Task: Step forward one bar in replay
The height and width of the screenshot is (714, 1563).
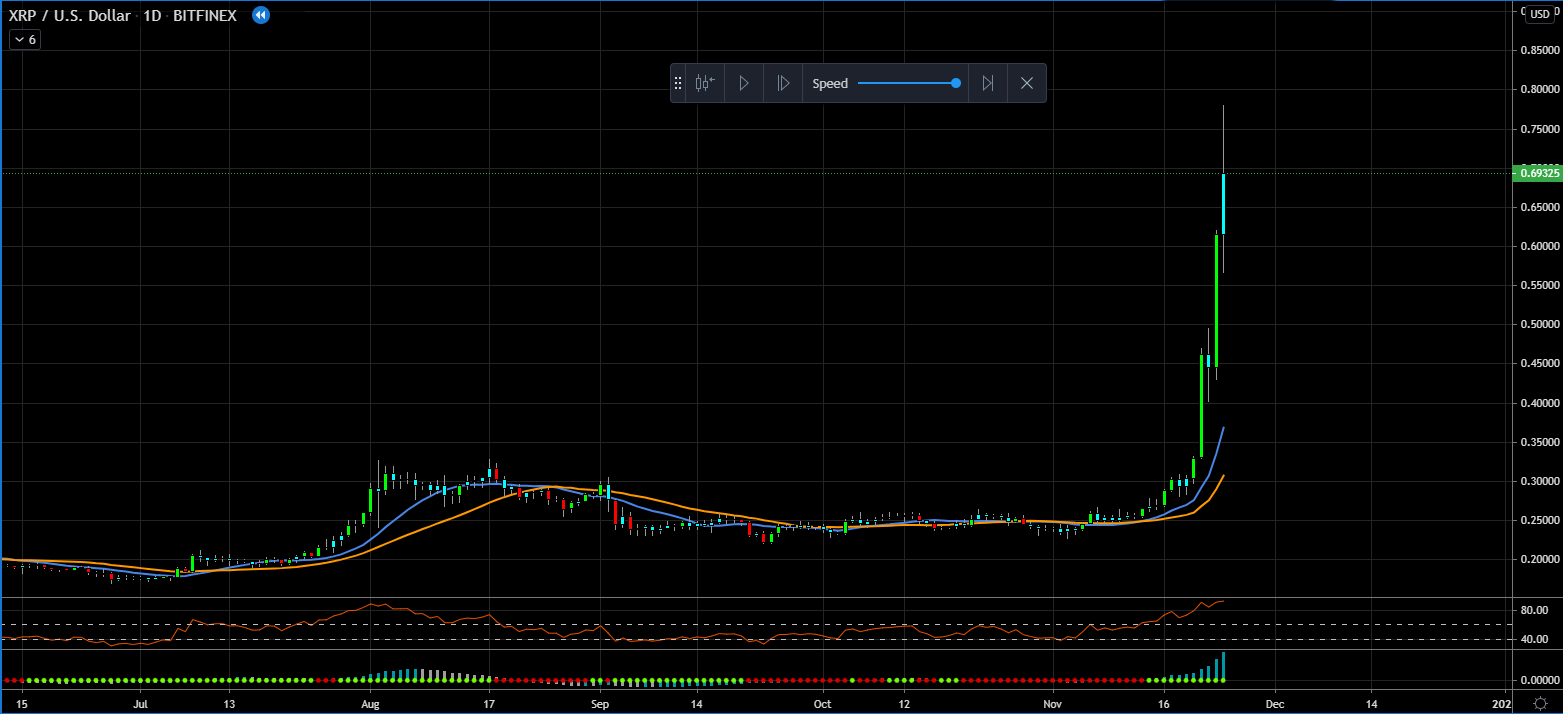Action: 783,84
